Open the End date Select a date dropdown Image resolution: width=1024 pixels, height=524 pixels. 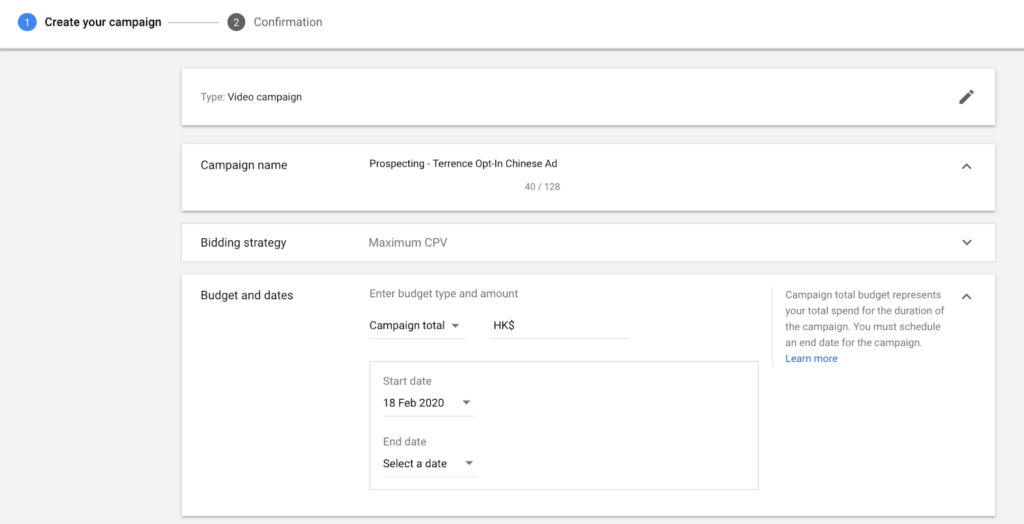pos(430,464)
